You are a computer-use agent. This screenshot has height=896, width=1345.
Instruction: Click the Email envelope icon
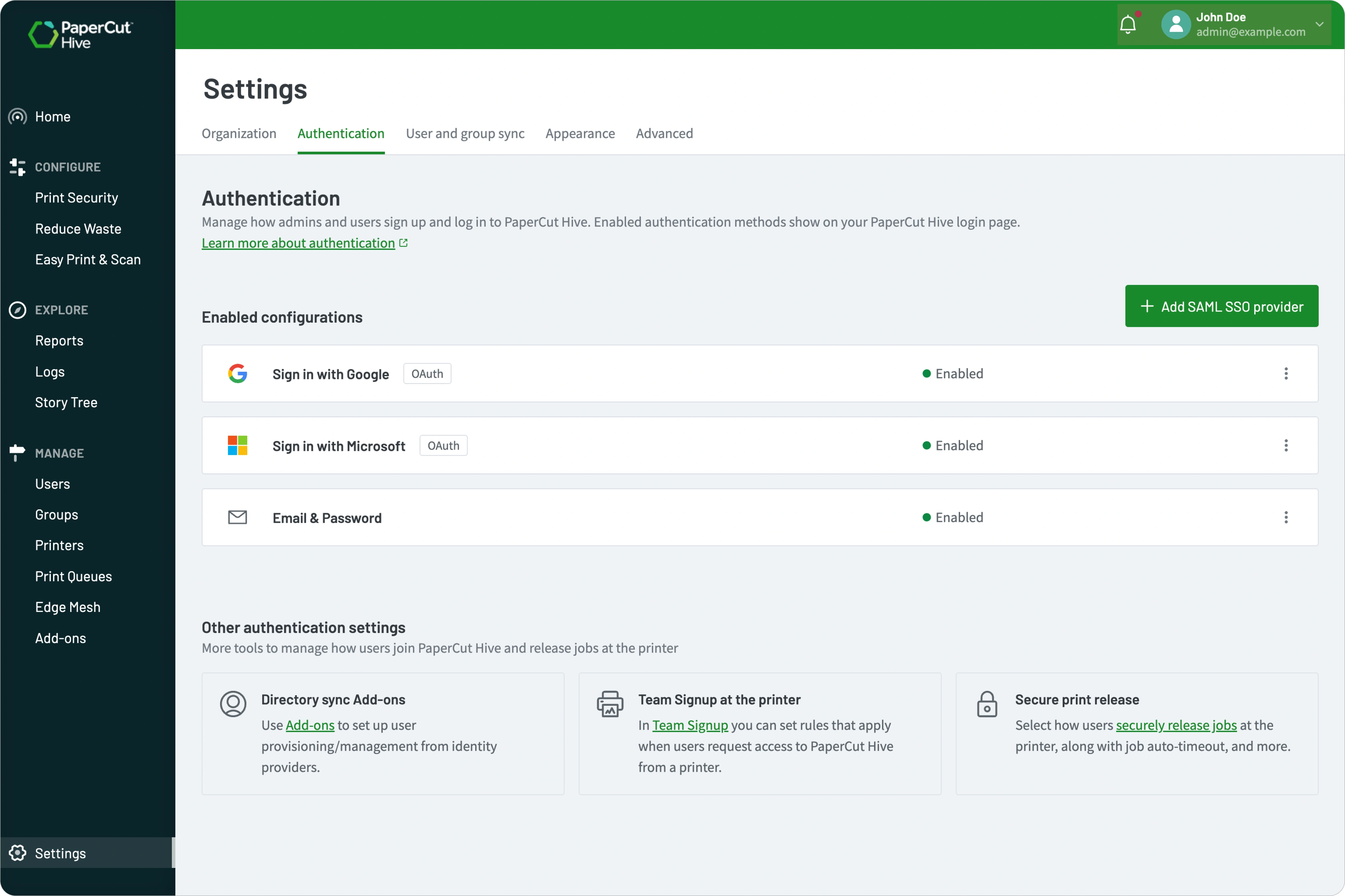pos(238,517)
